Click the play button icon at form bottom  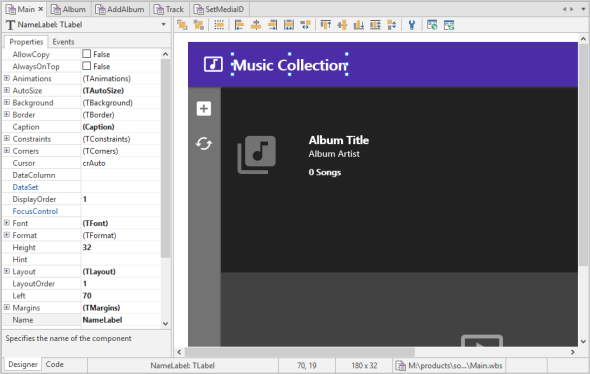coord(482,341)
